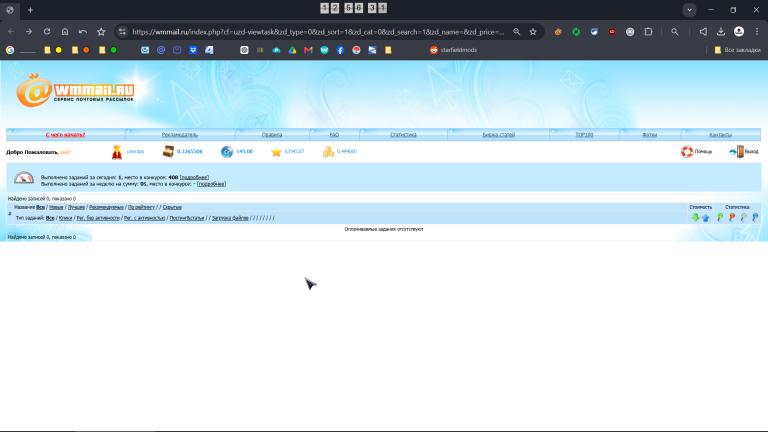Sort tasks 'По рейтингу'

141,207
